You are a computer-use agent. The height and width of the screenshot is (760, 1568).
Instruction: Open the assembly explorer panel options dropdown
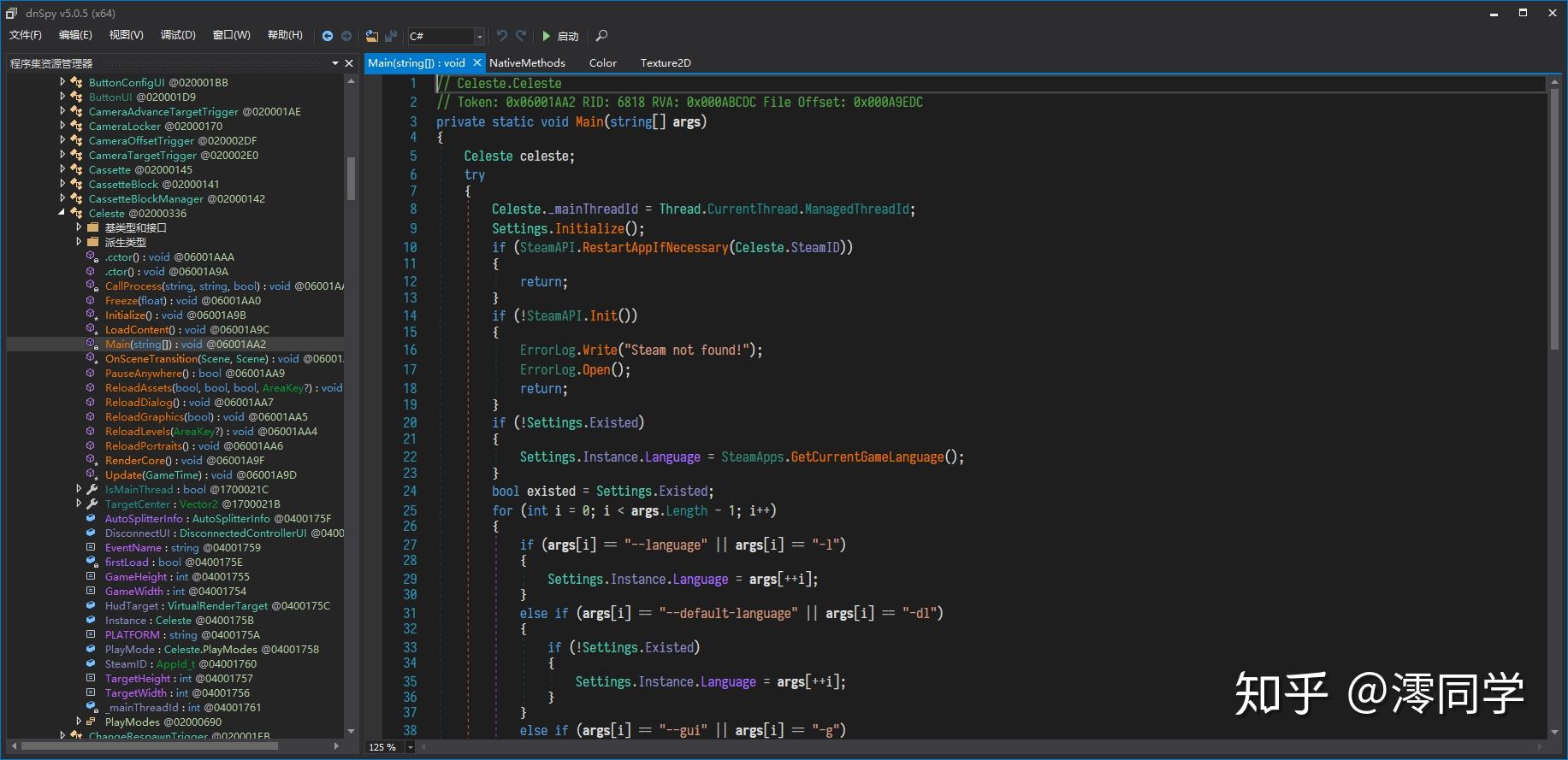[335, 63]
